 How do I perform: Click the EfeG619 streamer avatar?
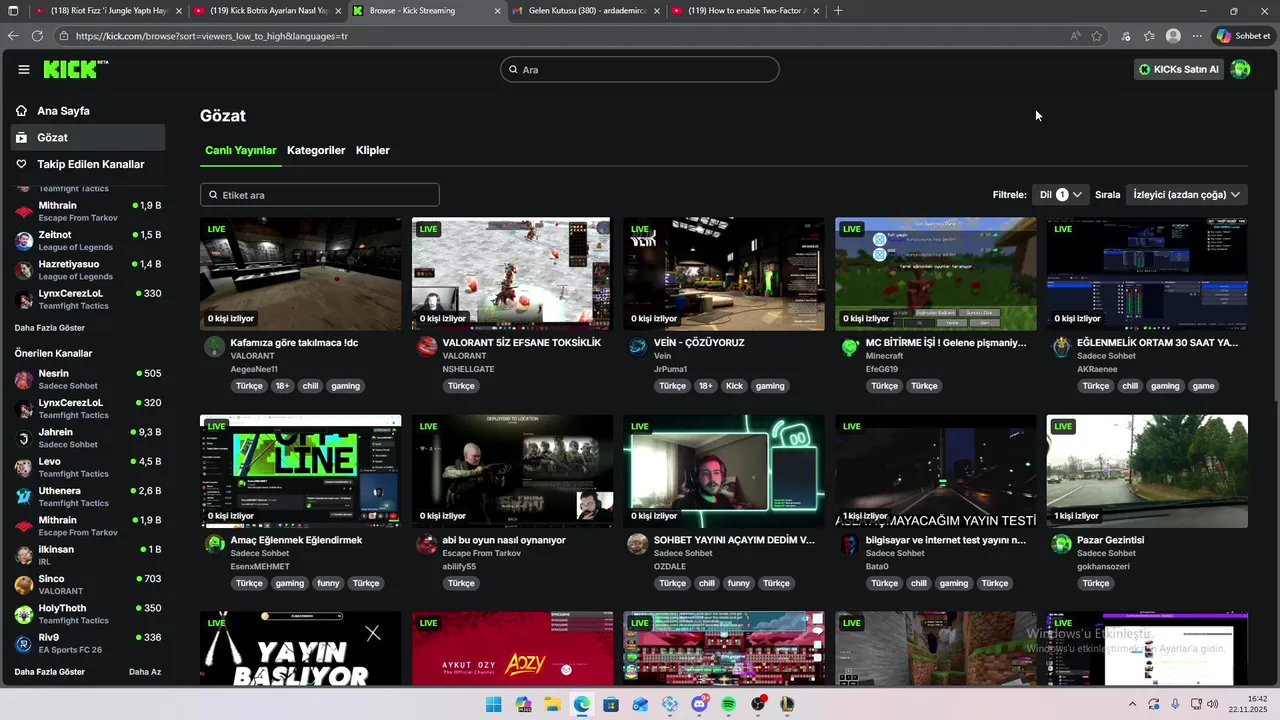click(x=850, y=347)
